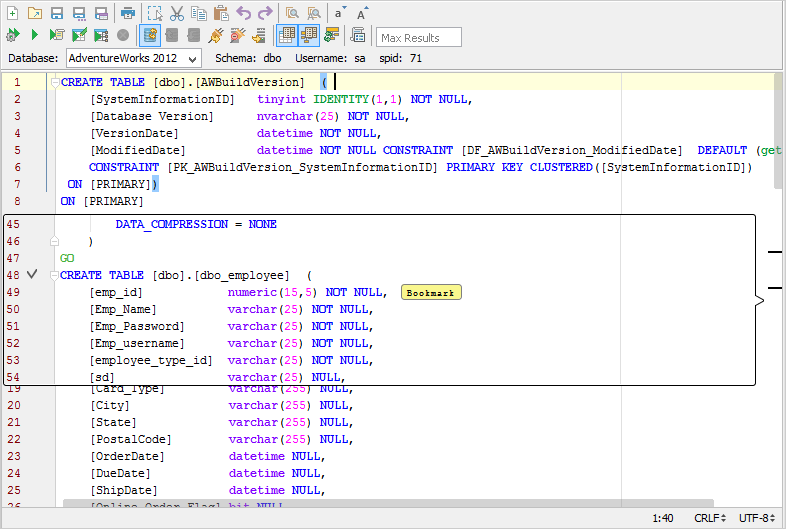Click the Paste clipboard icon

tap(221, 13)
